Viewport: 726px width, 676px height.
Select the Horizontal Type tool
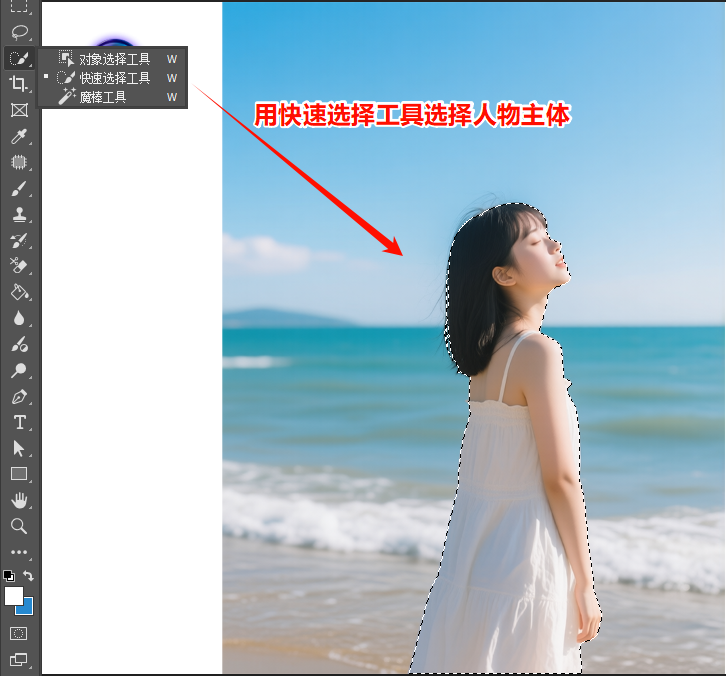pos(18,422)
